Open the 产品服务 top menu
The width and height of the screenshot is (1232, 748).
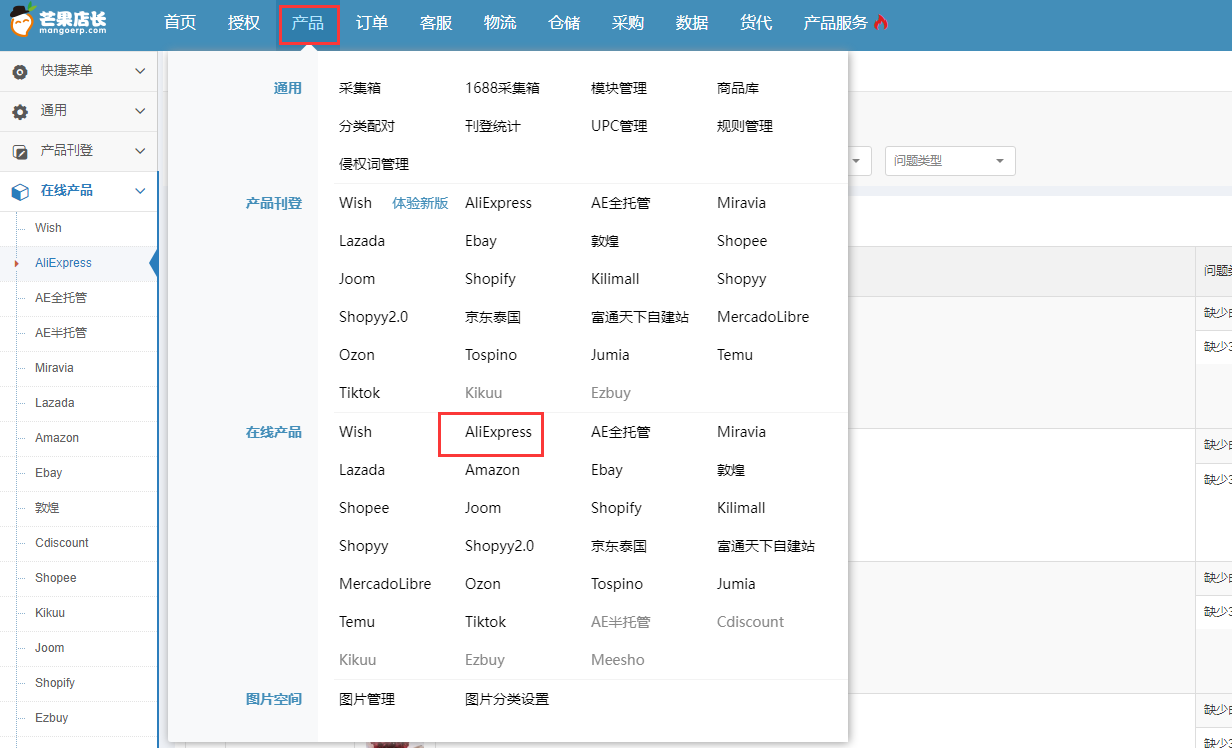(835, 23)
